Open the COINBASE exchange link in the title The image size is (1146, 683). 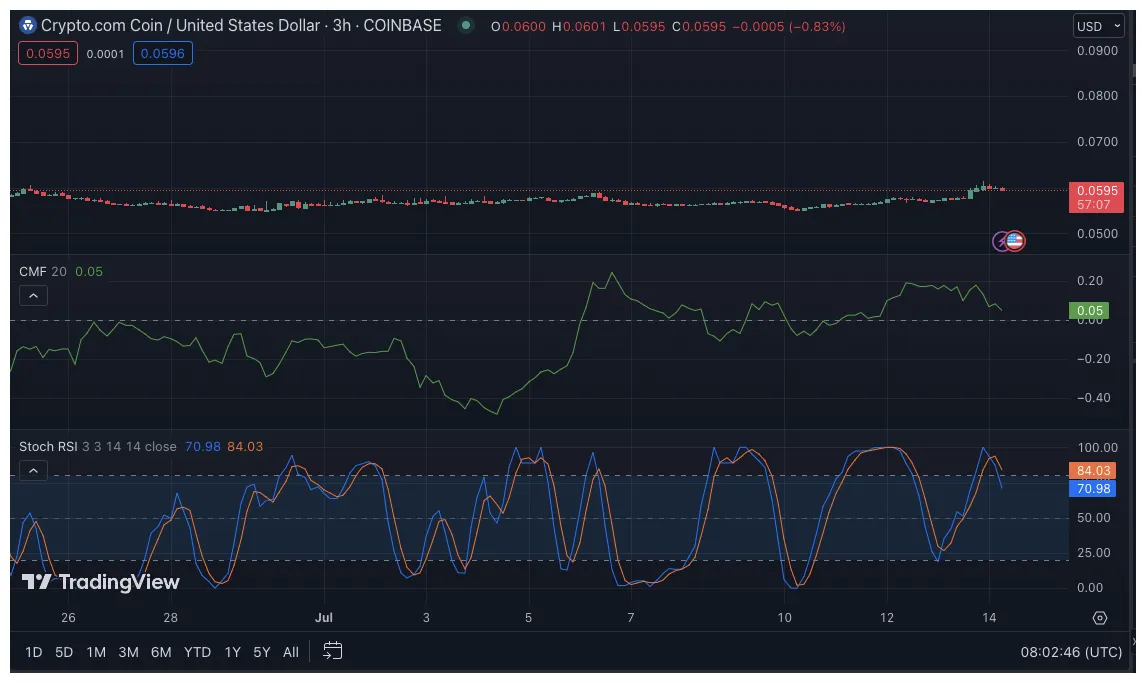click(404, 25)
